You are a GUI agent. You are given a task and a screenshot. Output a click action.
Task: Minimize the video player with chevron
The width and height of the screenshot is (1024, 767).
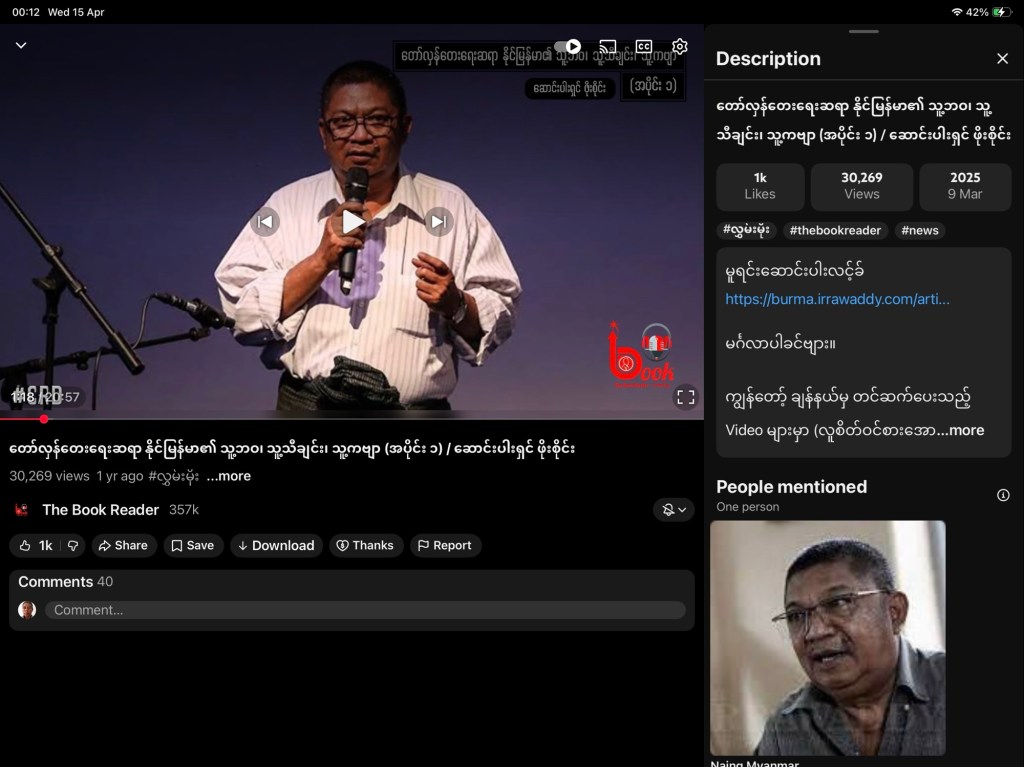tap(21, 46)
